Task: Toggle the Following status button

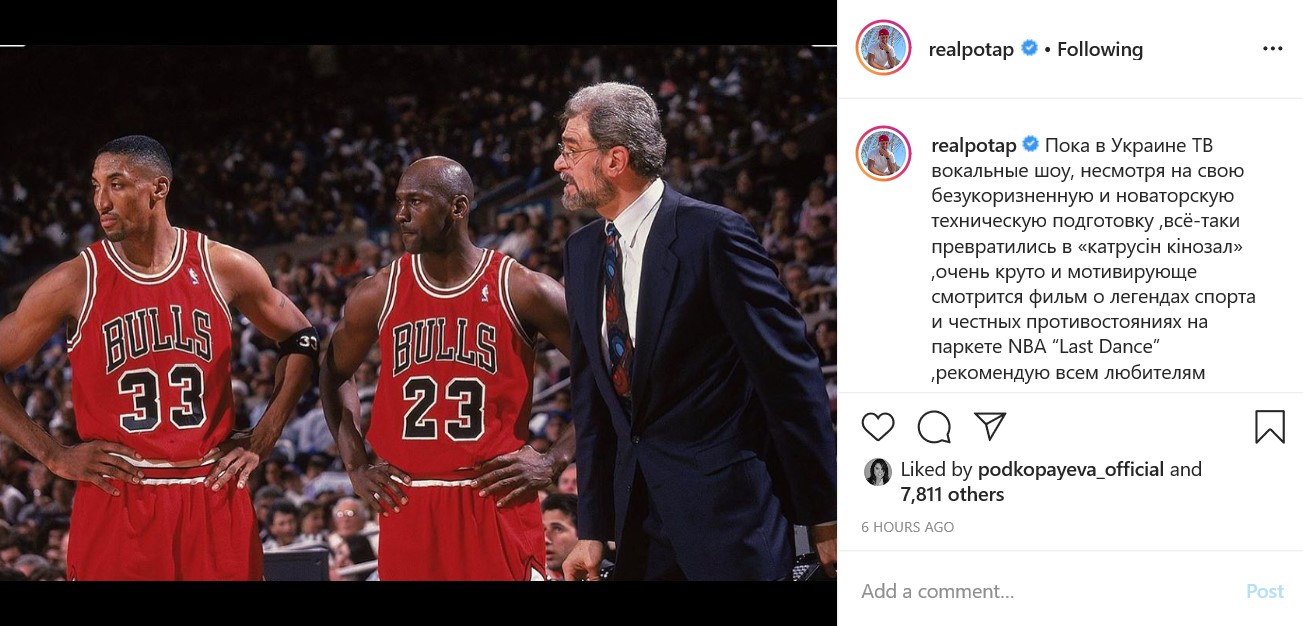Action: [1100, 49]
